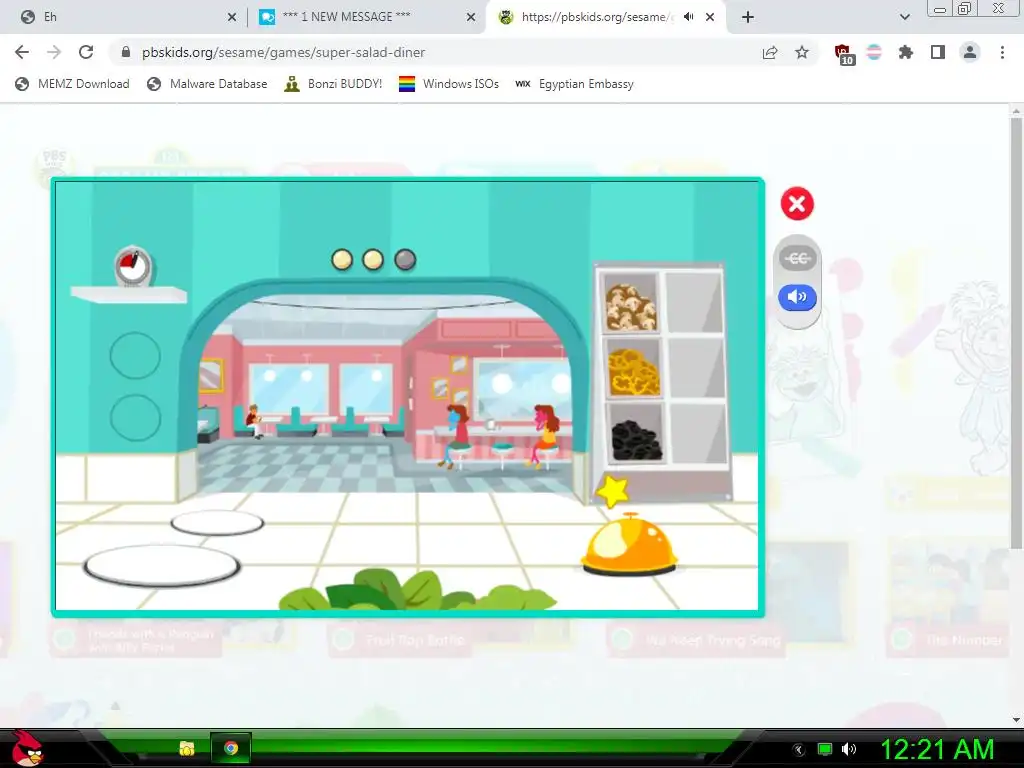Click the Chrome taskbar button
The height and width of the screenshot is (768, 1024).
pos(231,748)
